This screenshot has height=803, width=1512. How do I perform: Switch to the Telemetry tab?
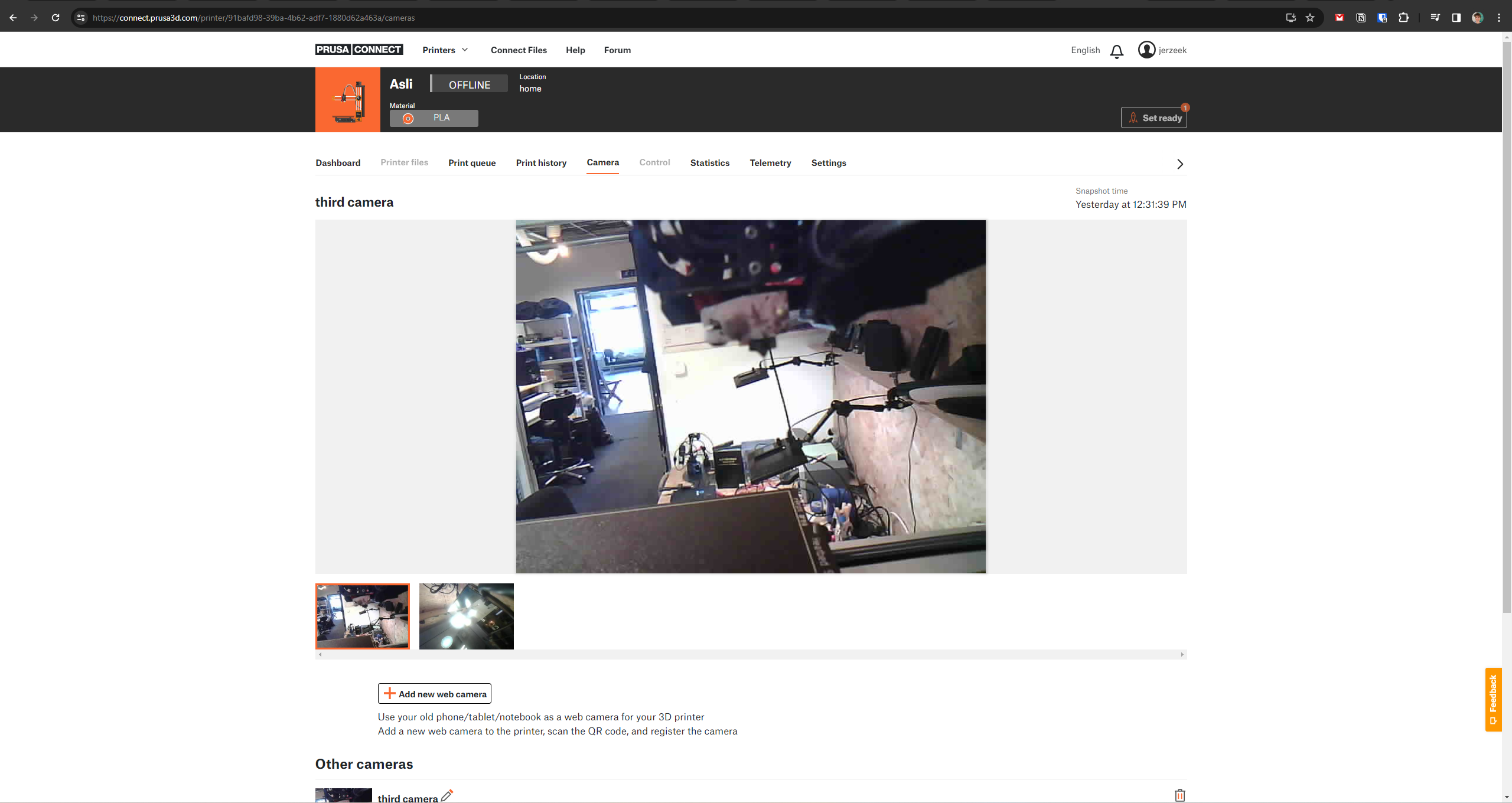[770, 163]
